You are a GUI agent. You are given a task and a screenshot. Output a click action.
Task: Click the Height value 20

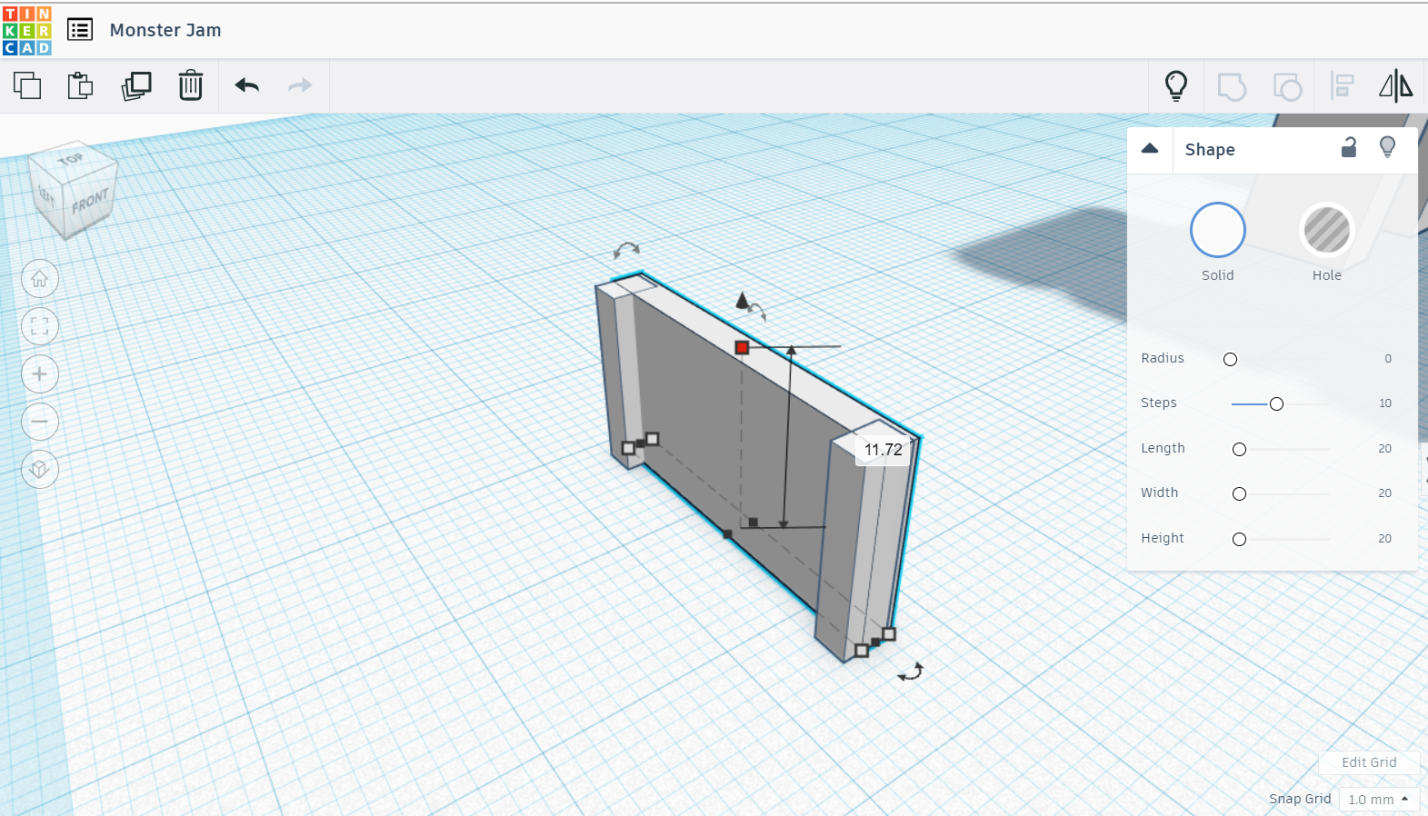[1385, 538]
